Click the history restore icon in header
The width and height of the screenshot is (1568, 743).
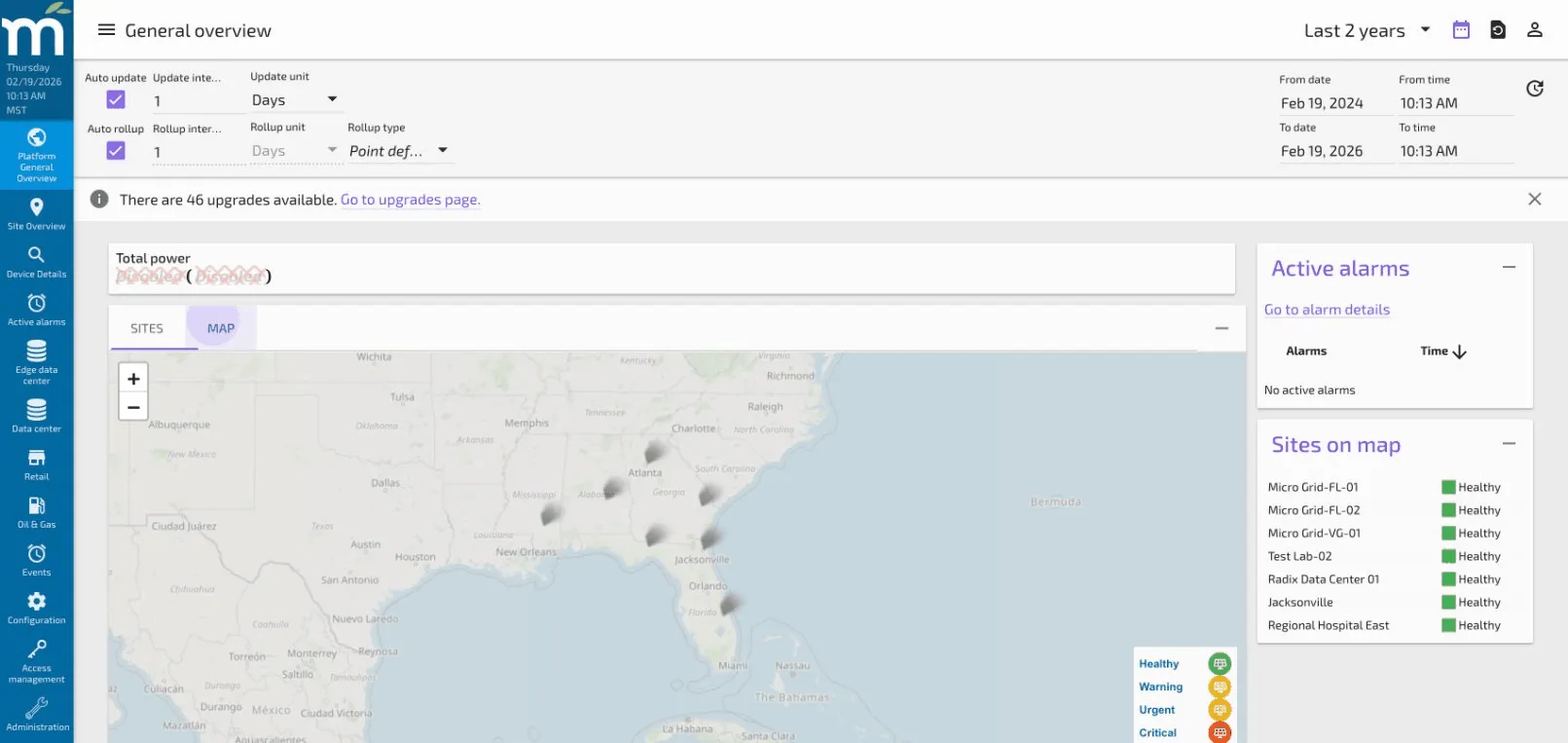pyautogui.click(x=1498, y=30)
